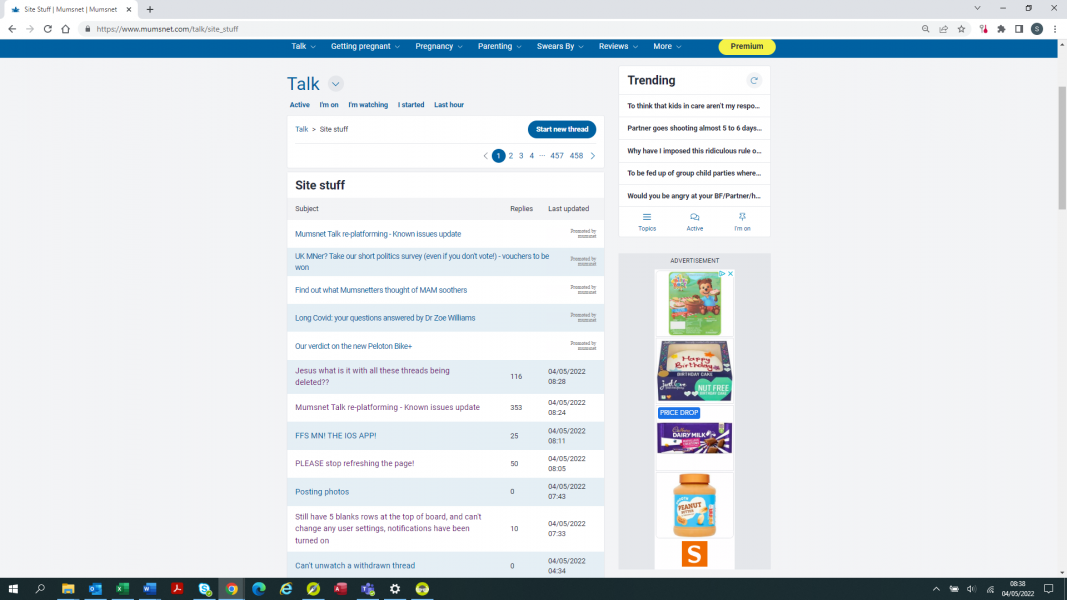Go to page 458 of threads
The width and height of the screenshot is (1067, 600).
pyautogui.click(x=576, y=156)
